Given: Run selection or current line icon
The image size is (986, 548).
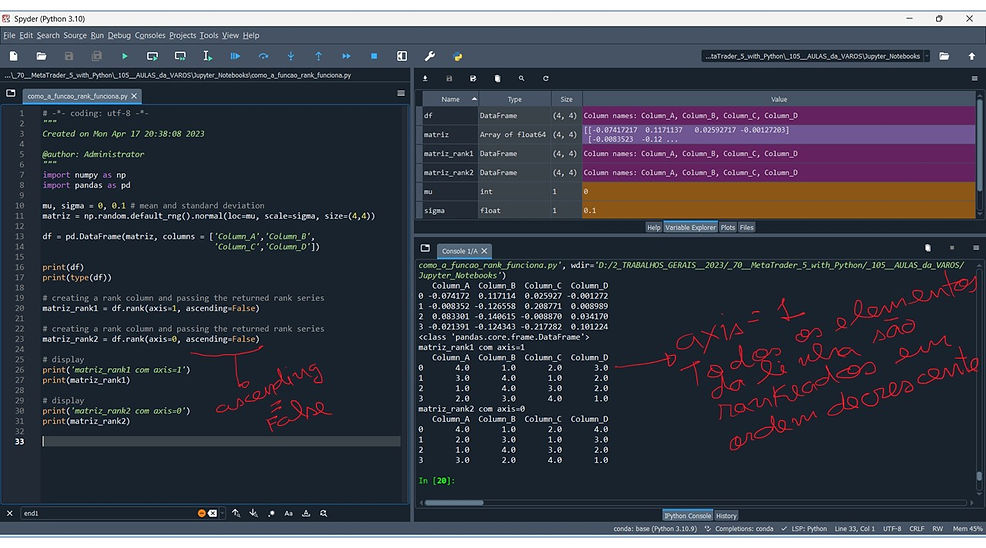Looking at the screenshot, I should tap(208, 56).
